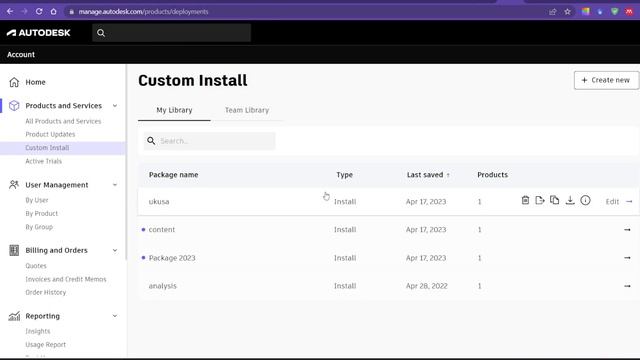
Task: Open Order History page
Action: 46,292
